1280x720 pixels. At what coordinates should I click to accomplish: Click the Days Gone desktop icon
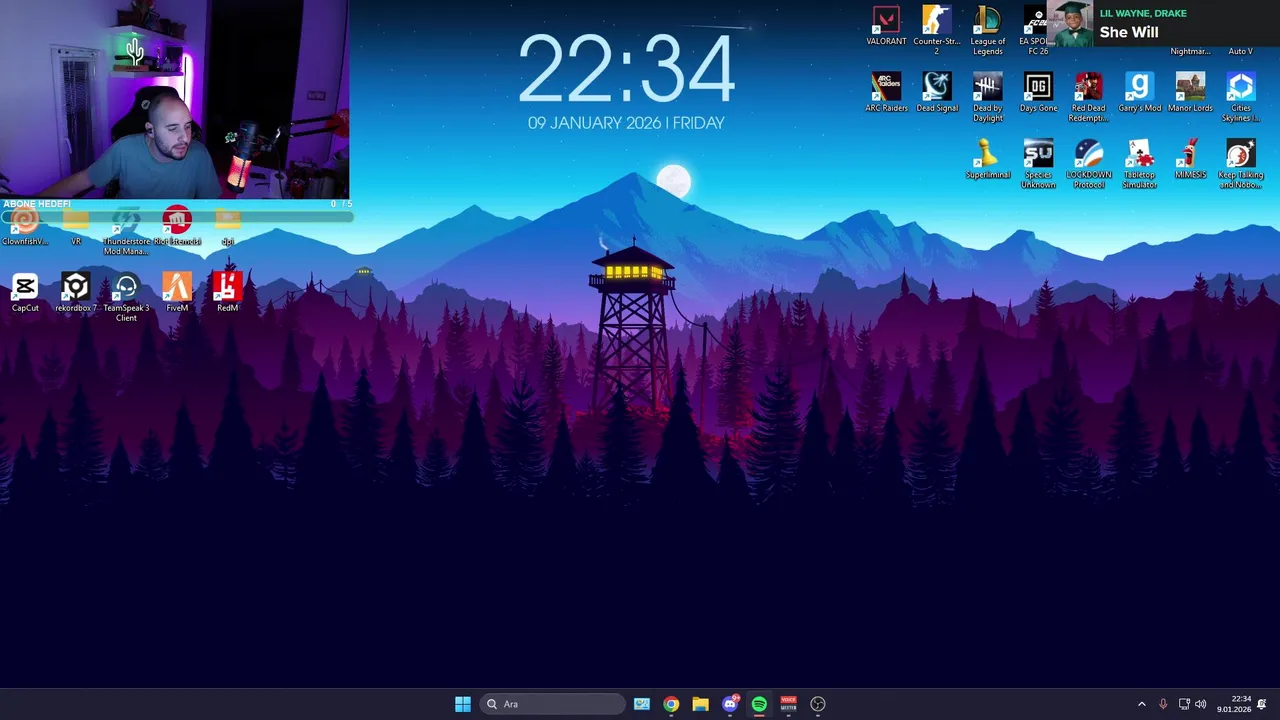1038,93
